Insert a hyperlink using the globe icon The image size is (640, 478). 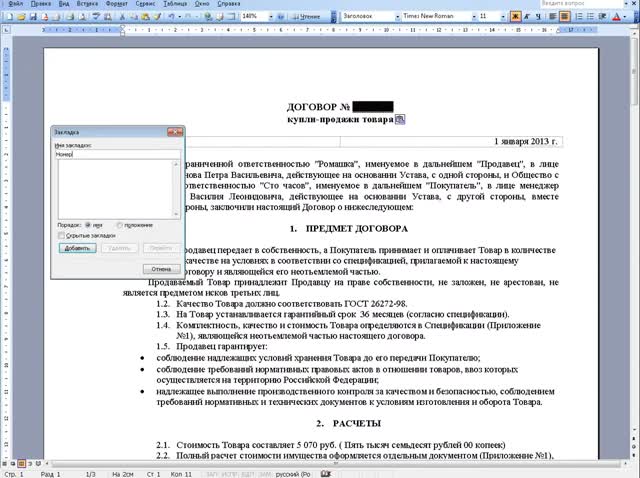click(x=208, y=17)
